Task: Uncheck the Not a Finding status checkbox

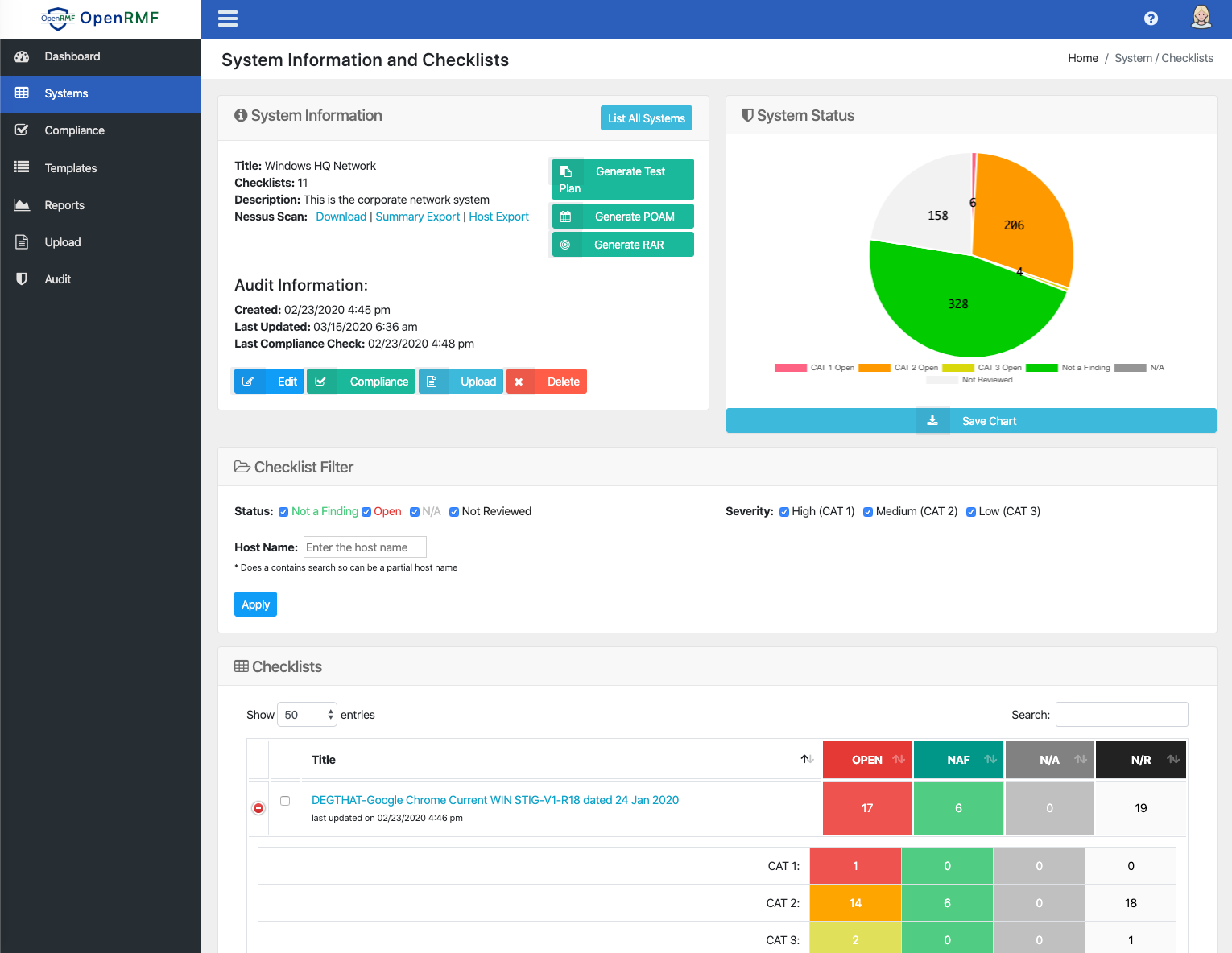Action: pos(283,512)
